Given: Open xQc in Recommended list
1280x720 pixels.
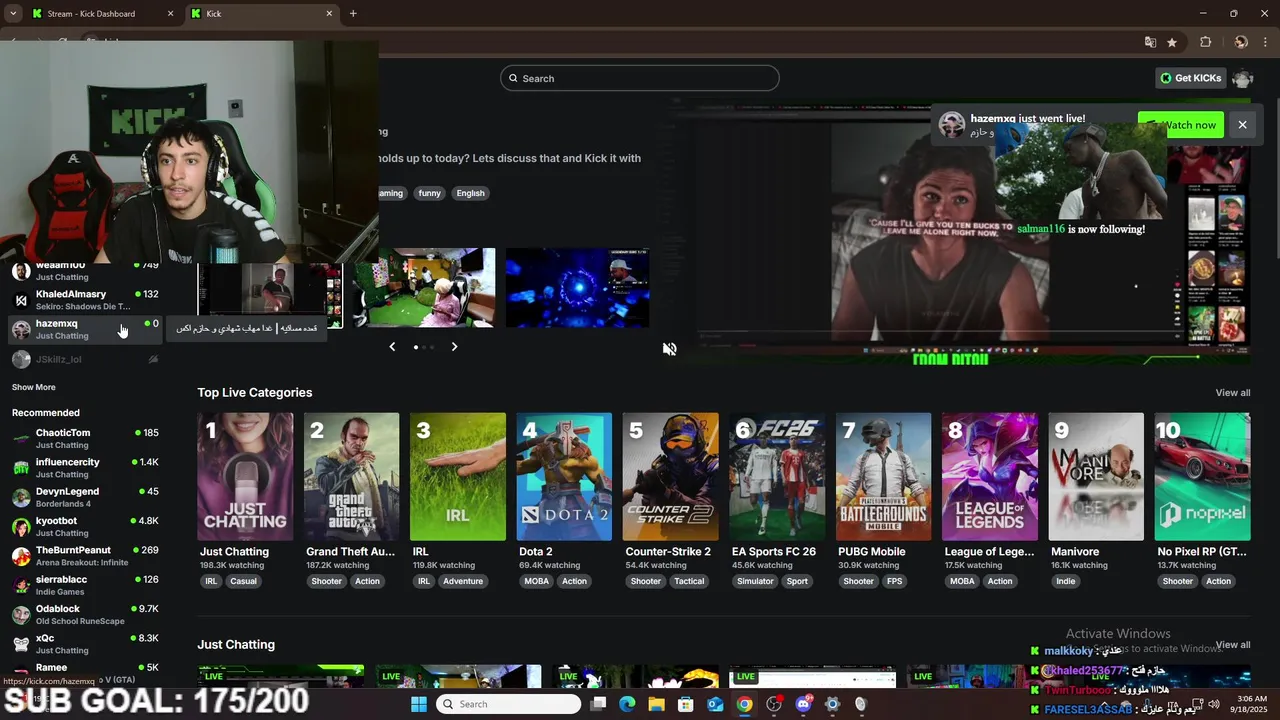Looking at the screenshot, I should [x=85, y=644].
